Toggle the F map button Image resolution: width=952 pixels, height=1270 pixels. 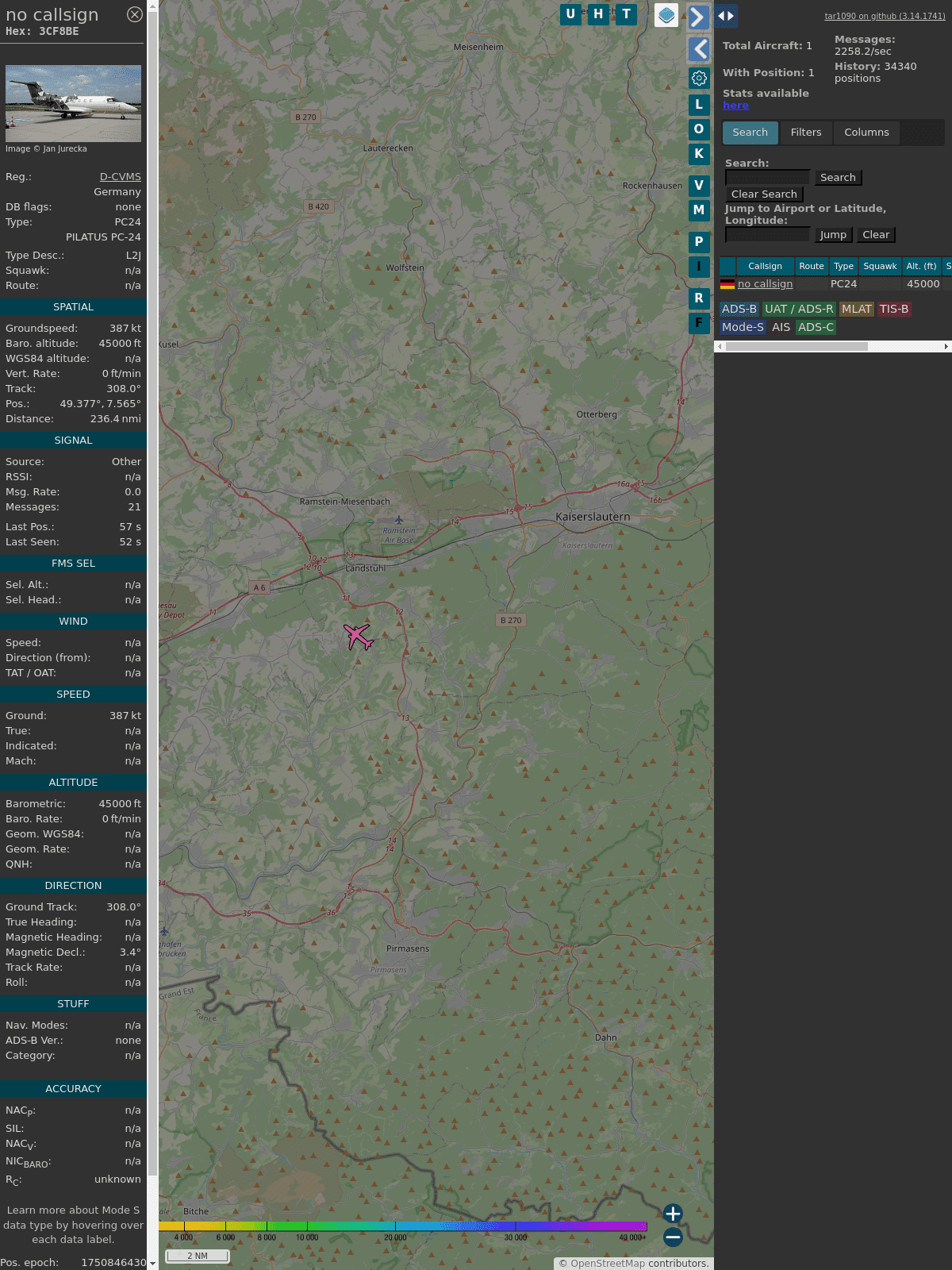click(699, 322)
